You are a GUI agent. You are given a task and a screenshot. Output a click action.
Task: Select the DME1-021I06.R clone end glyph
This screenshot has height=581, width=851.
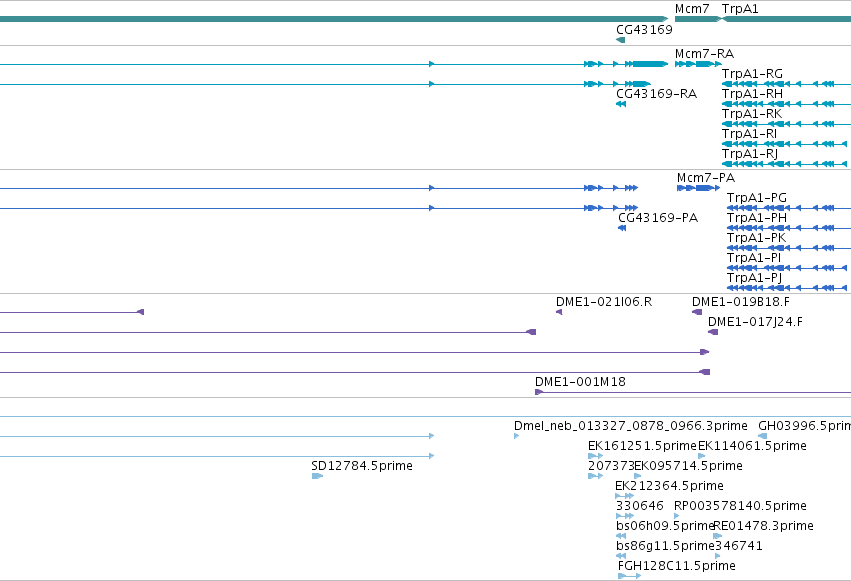pos(559,312)
